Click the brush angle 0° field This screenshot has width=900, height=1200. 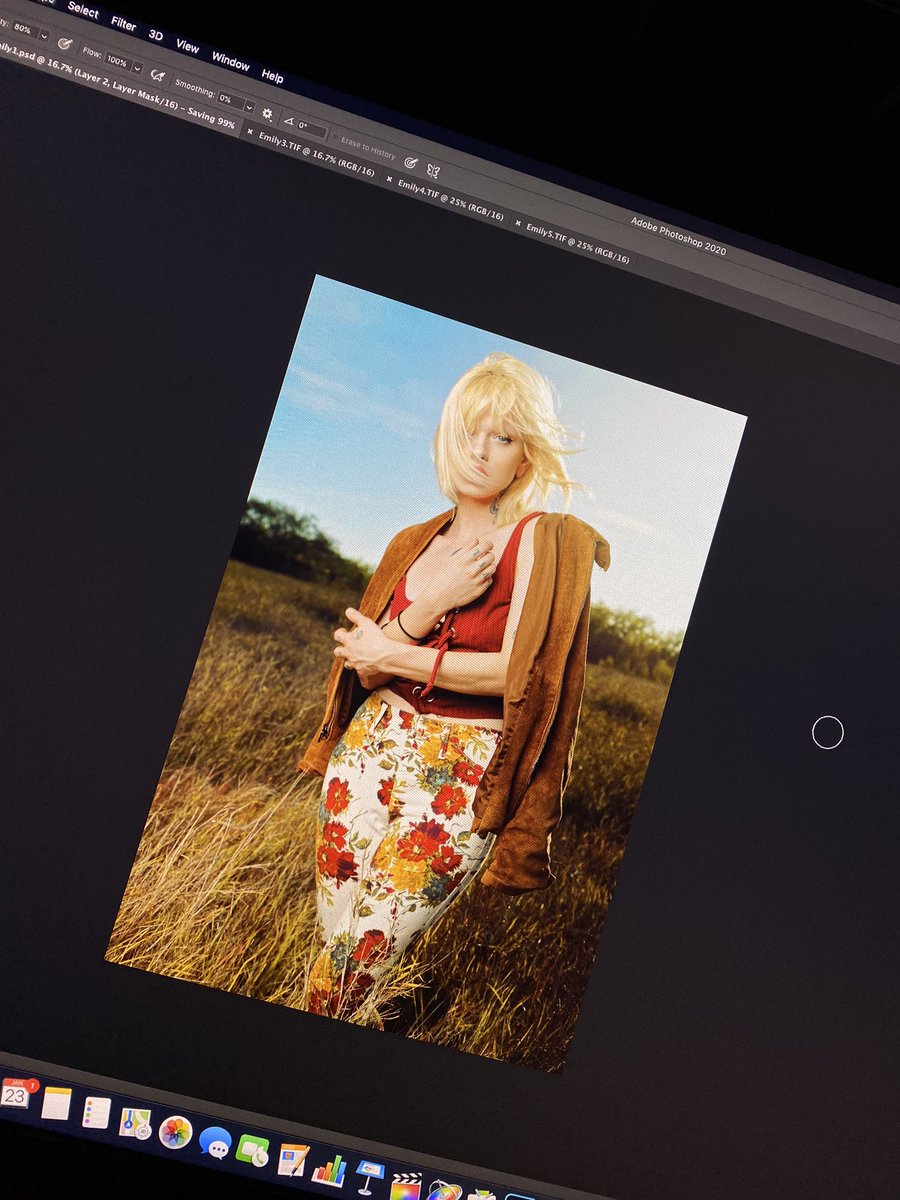311,128
